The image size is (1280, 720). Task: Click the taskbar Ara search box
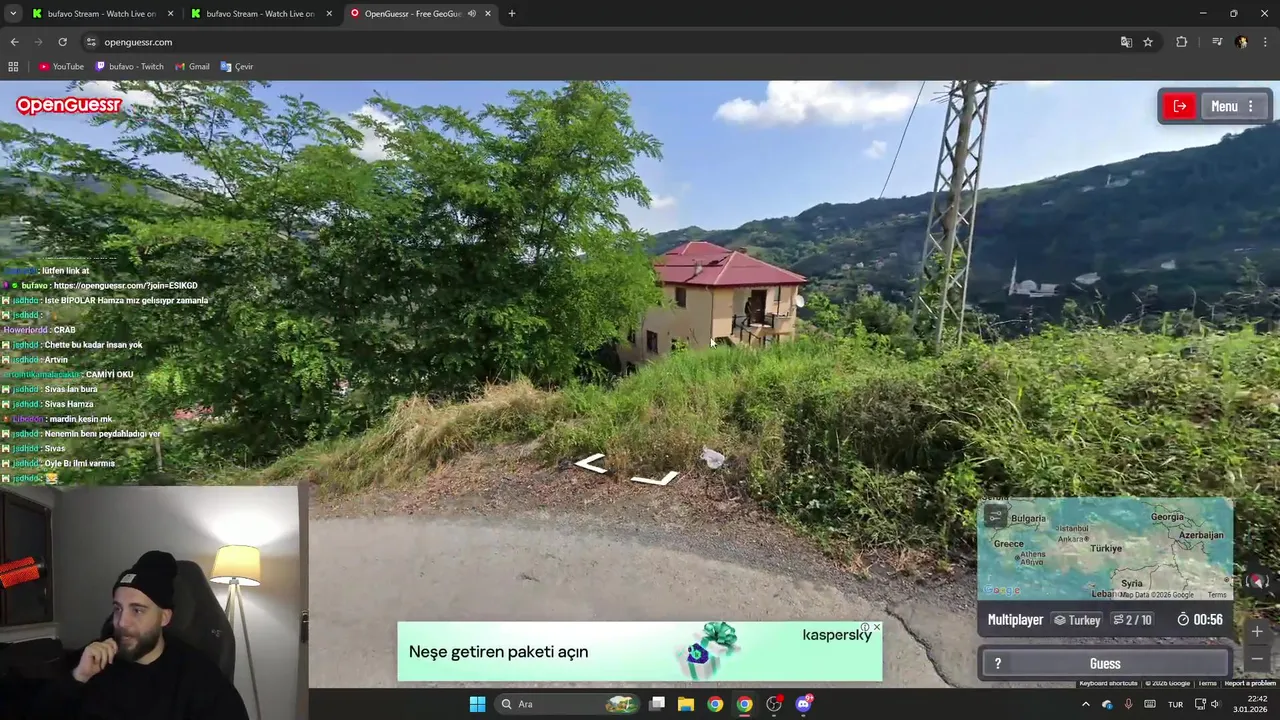[x=566, y=704]
